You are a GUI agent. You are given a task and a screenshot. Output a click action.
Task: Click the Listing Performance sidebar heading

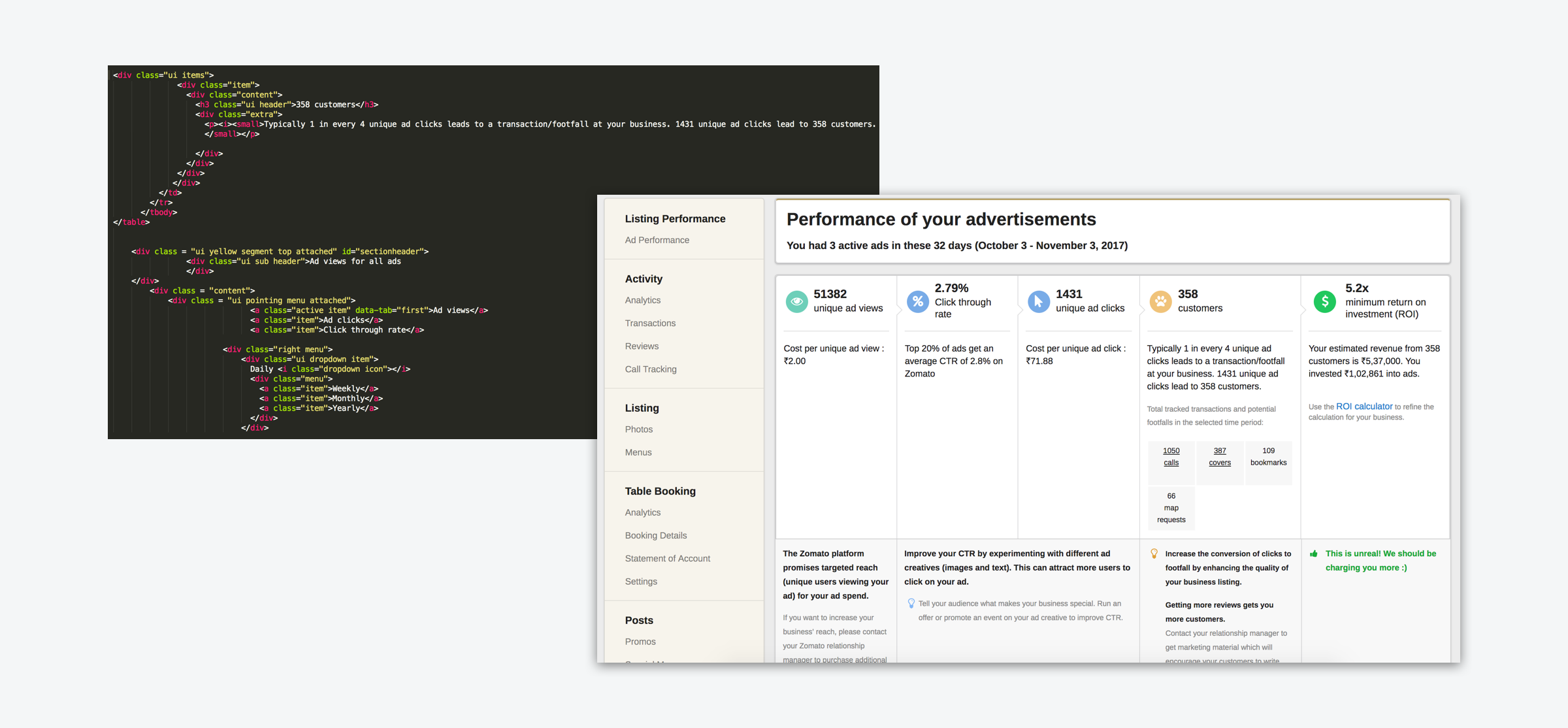point(675,218)
